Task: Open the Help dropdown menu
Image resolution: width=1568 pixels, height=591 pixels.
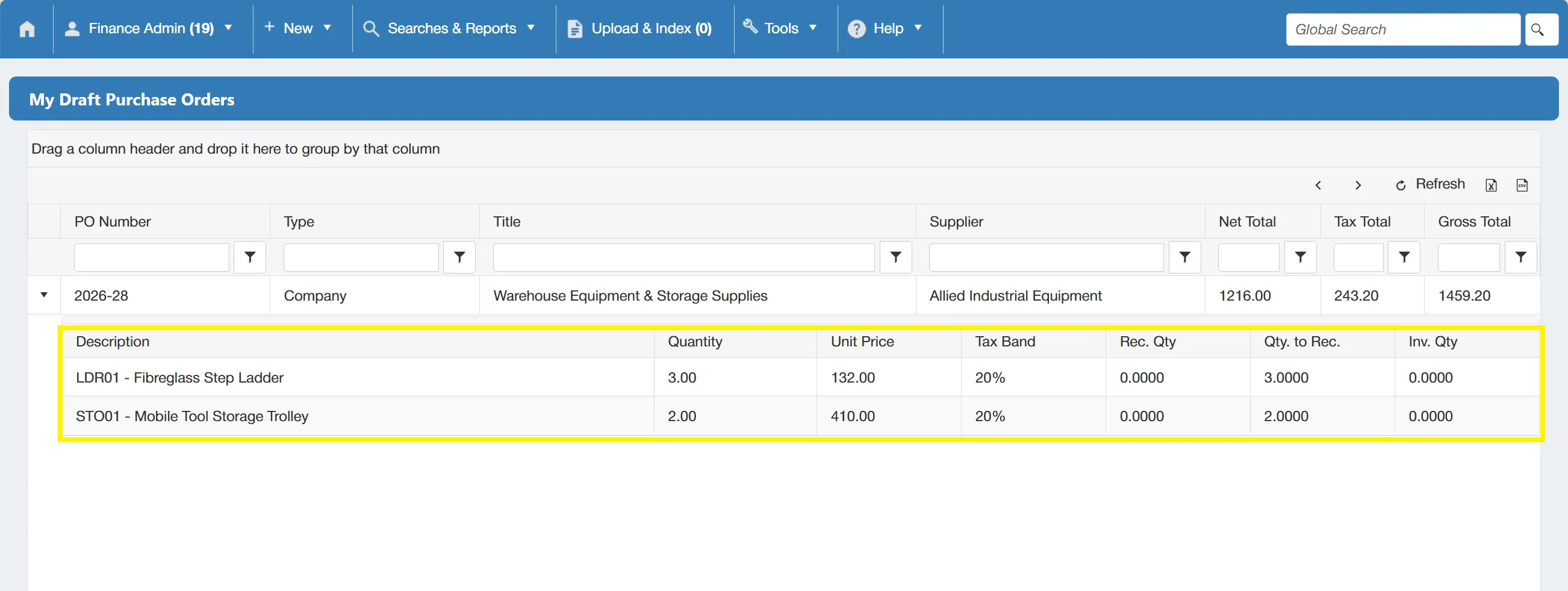Action: pyautogui.click(x=886, y=29)
